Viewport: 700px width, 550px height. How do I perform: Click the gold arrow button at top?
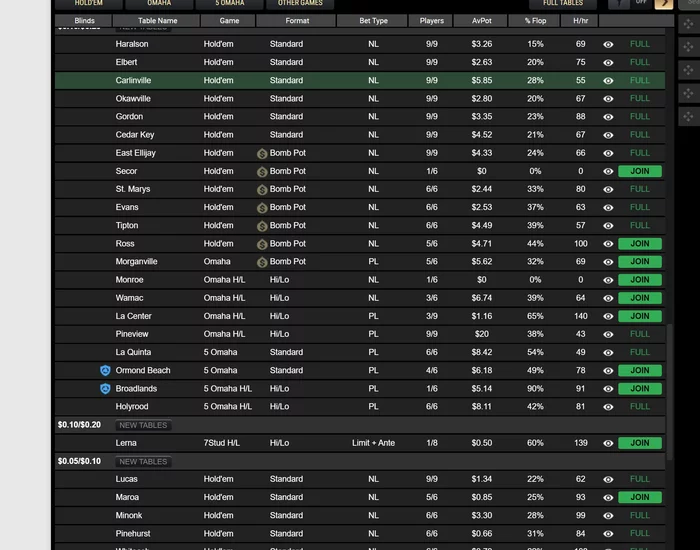point(664,4)
